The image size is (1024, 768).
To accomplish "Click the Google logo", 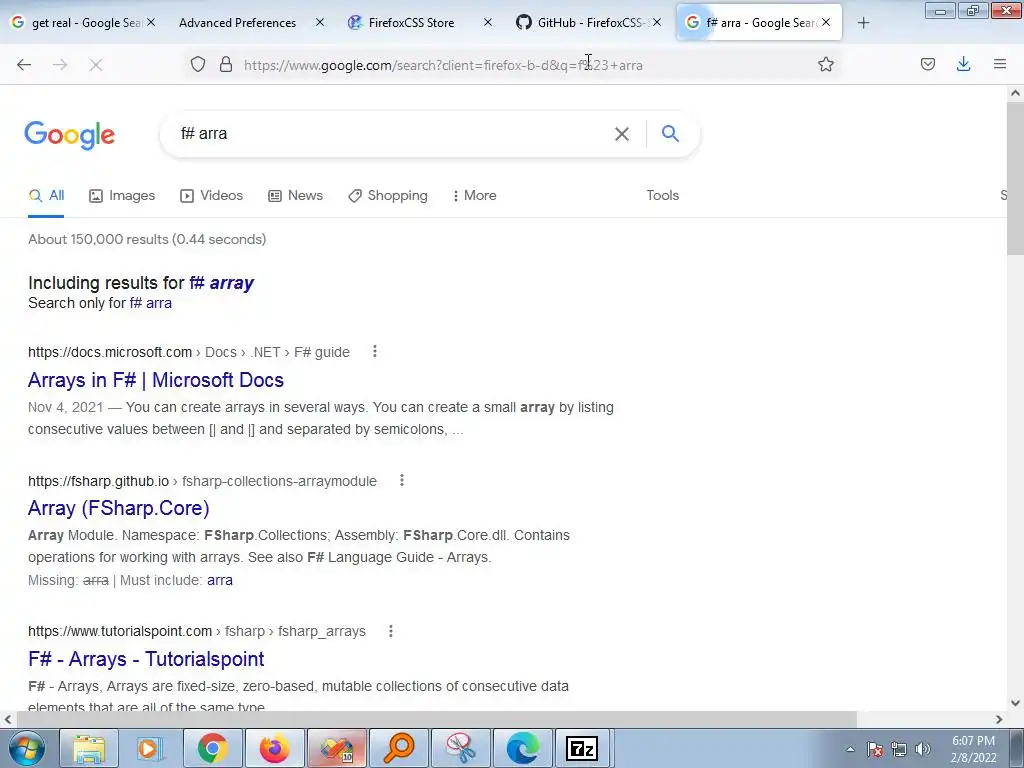I will pos(70,135).
